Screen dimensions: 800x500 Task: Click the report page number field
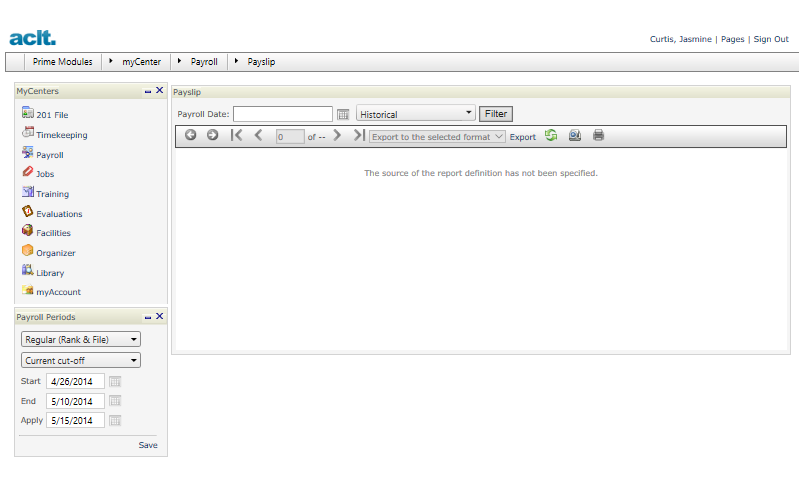[290, 137]
